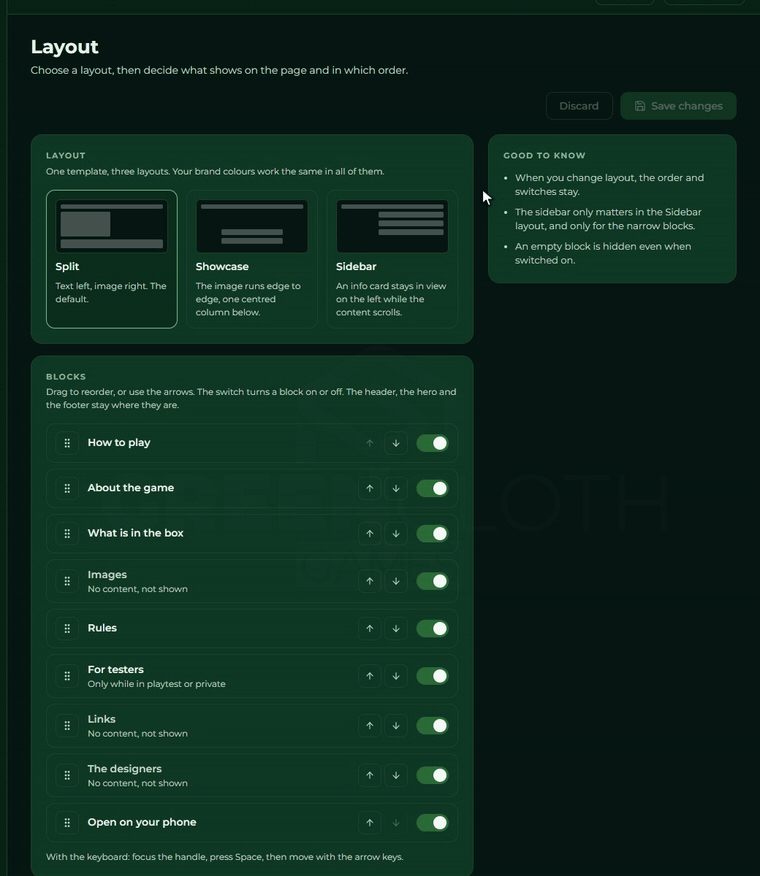Move Rules block up
760x876 pixels.
click(369, 629)
